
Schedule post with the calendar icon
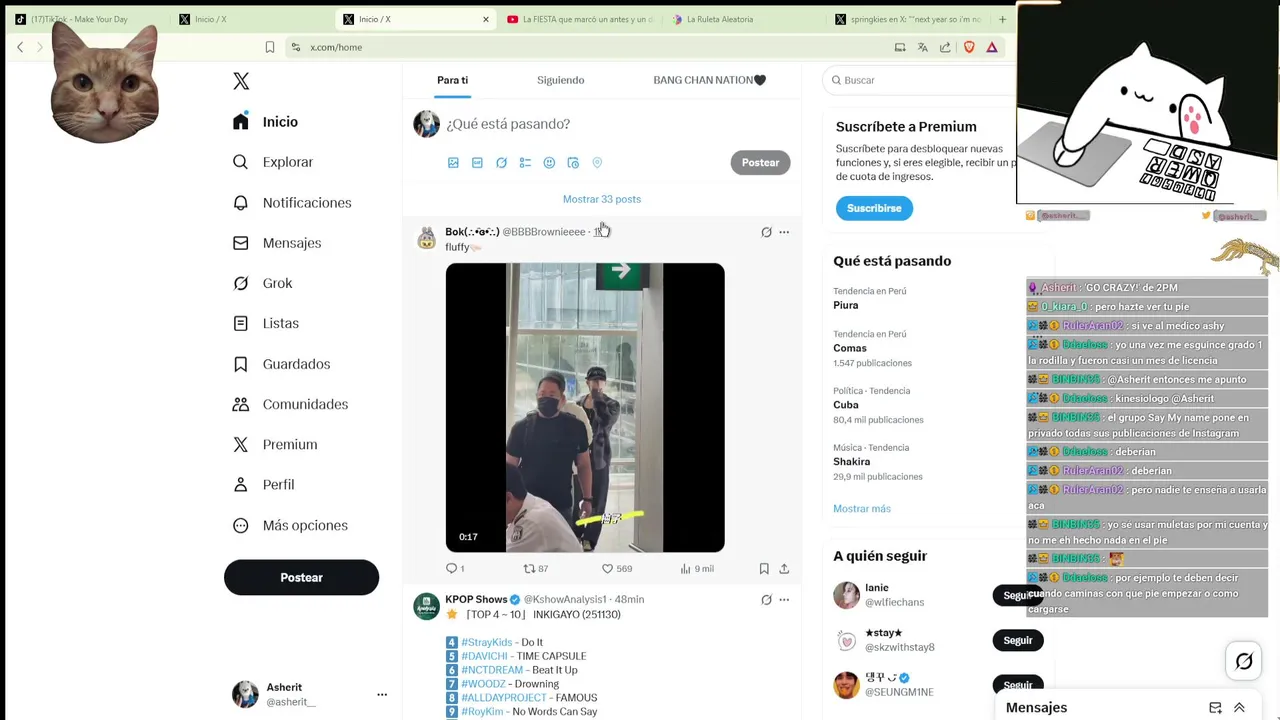point(573,163)
